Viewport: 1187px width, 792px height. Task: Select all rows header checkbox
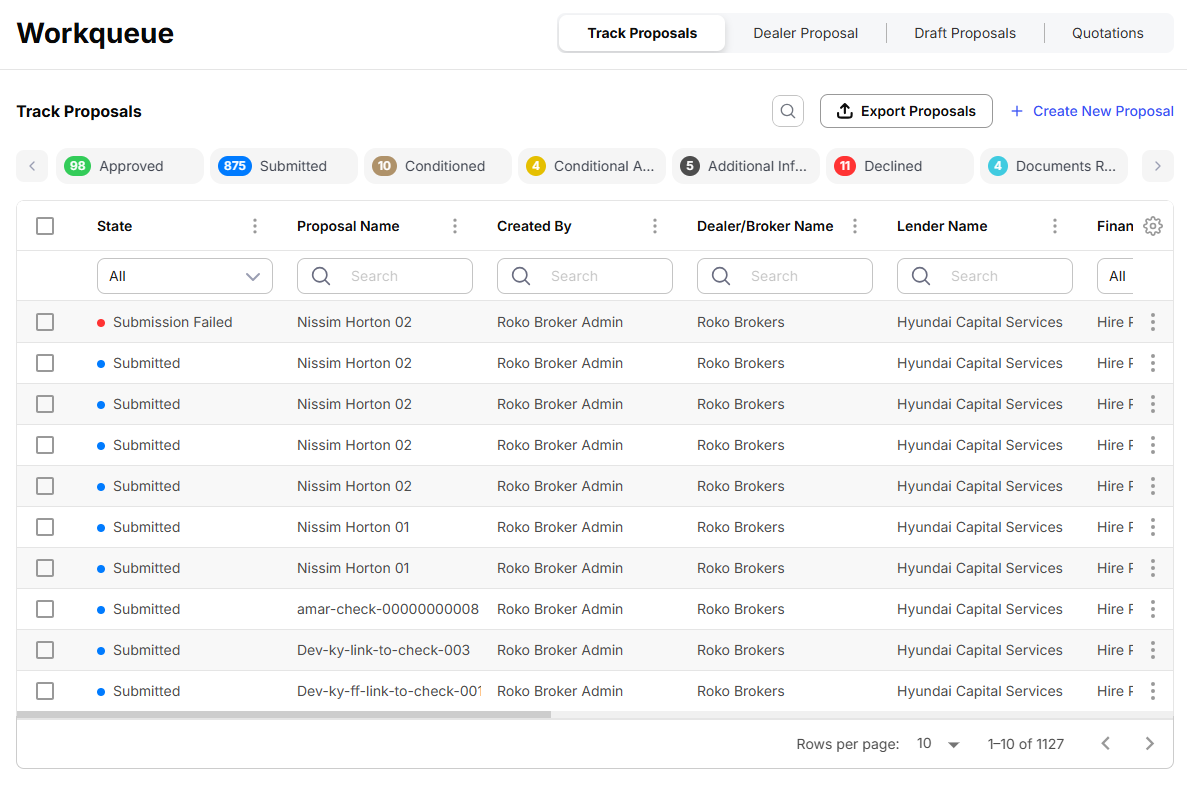(45, 226)
